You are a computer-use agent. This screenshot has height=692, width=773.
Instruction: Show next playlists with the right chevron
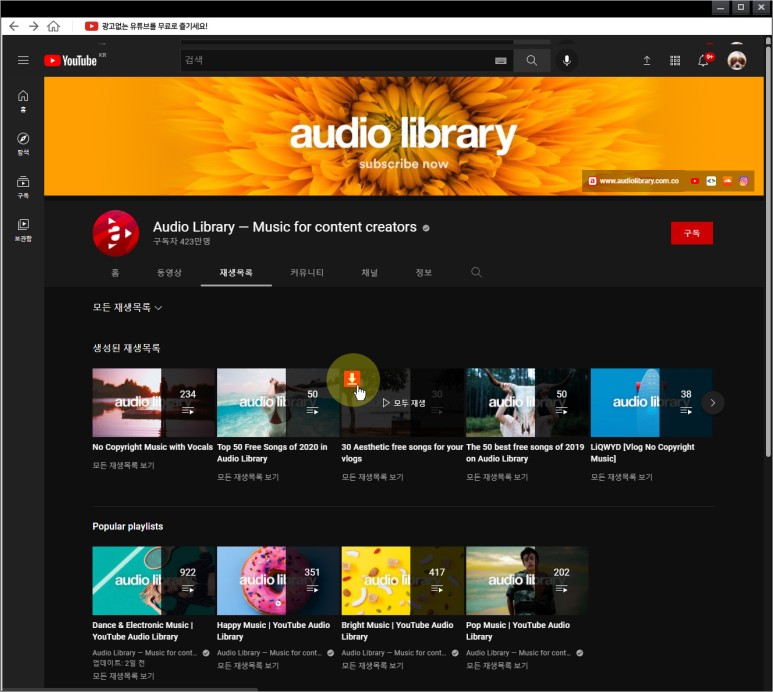(712, 403)
